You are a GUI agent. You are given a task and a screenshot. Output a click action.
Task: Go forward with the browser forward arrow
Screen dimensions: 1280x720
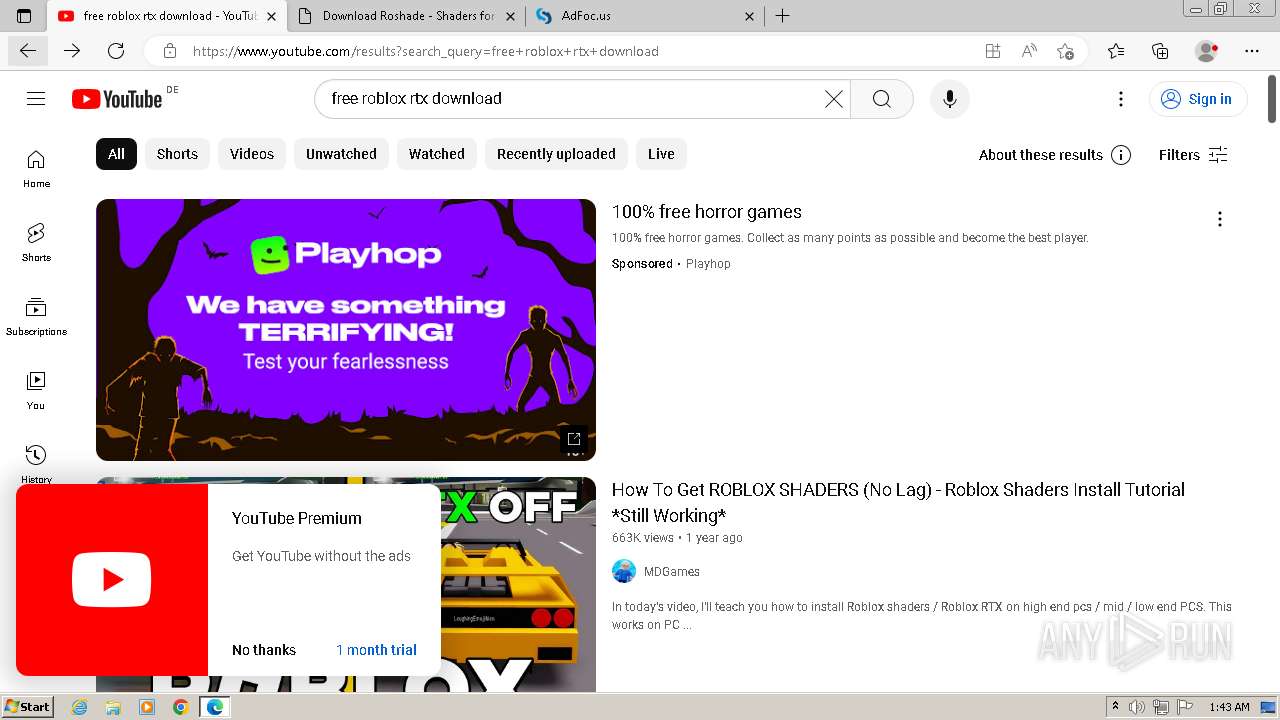[72, 51]
